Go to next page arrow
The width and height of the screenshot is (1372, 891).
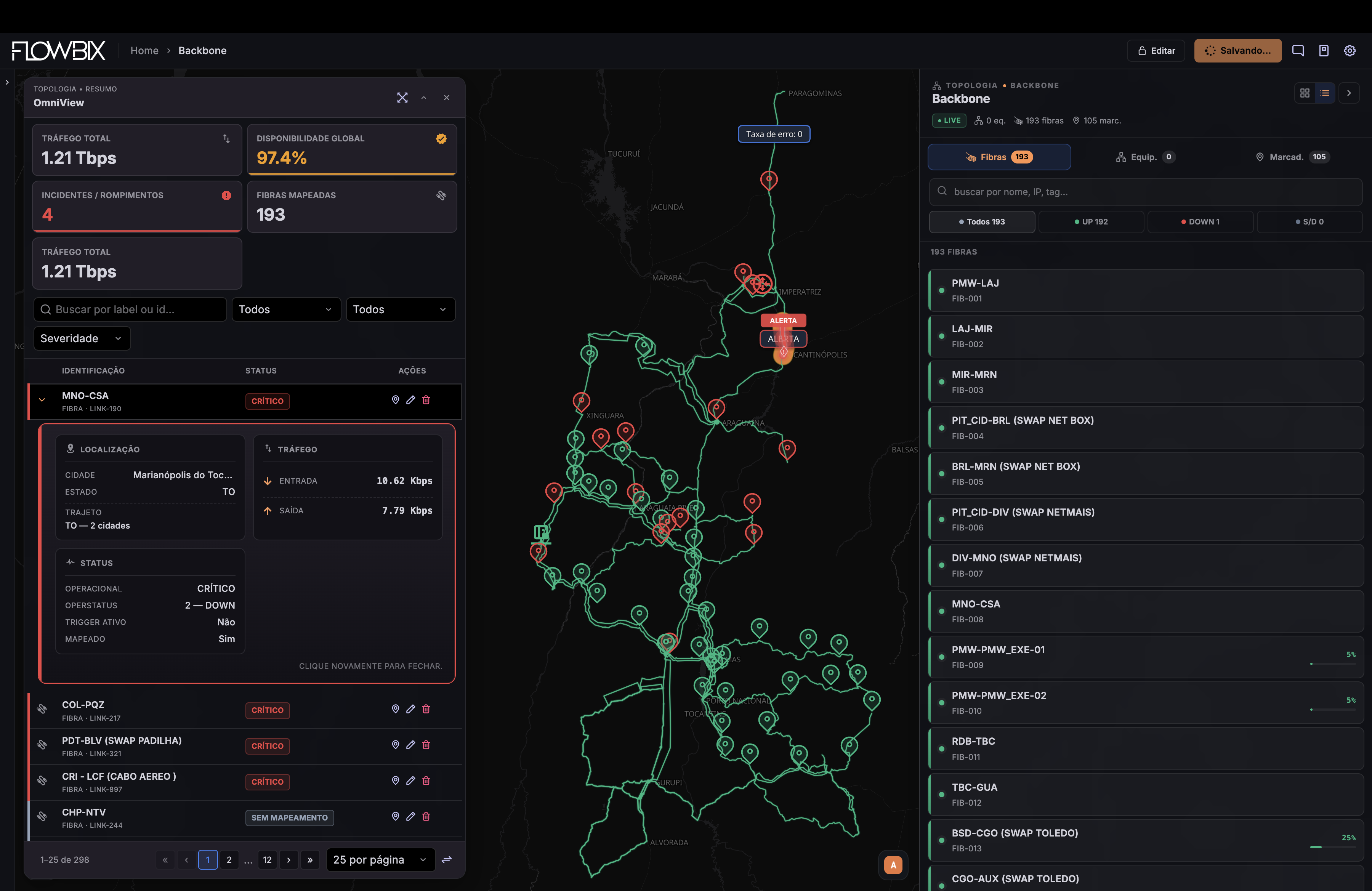[x=289, y=860]
